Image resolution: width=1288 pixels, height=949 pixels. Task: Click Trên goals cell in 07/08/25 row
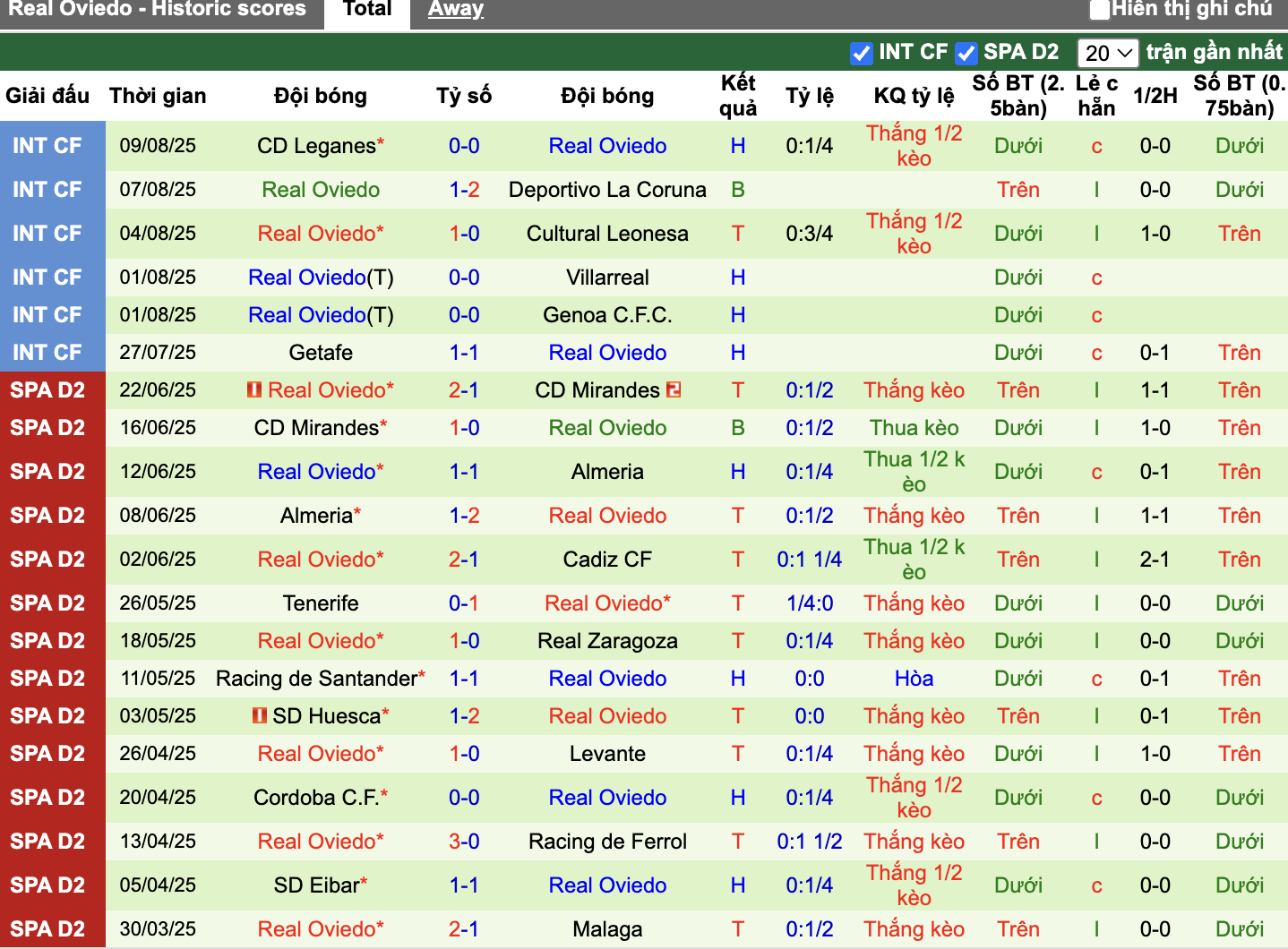point(1018,190)
